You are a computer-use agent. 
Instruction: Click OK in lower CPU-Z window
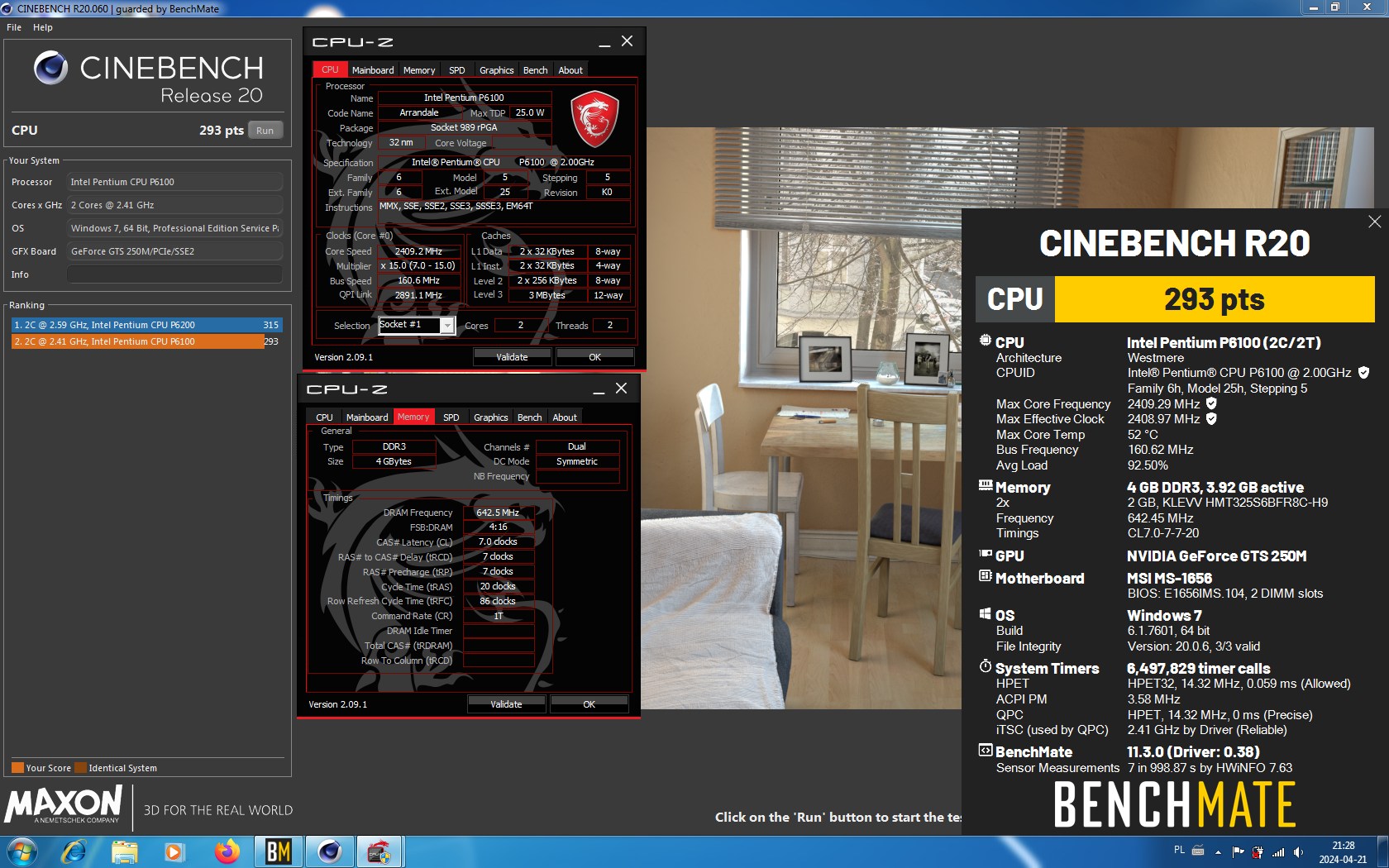tap(589, 704)
